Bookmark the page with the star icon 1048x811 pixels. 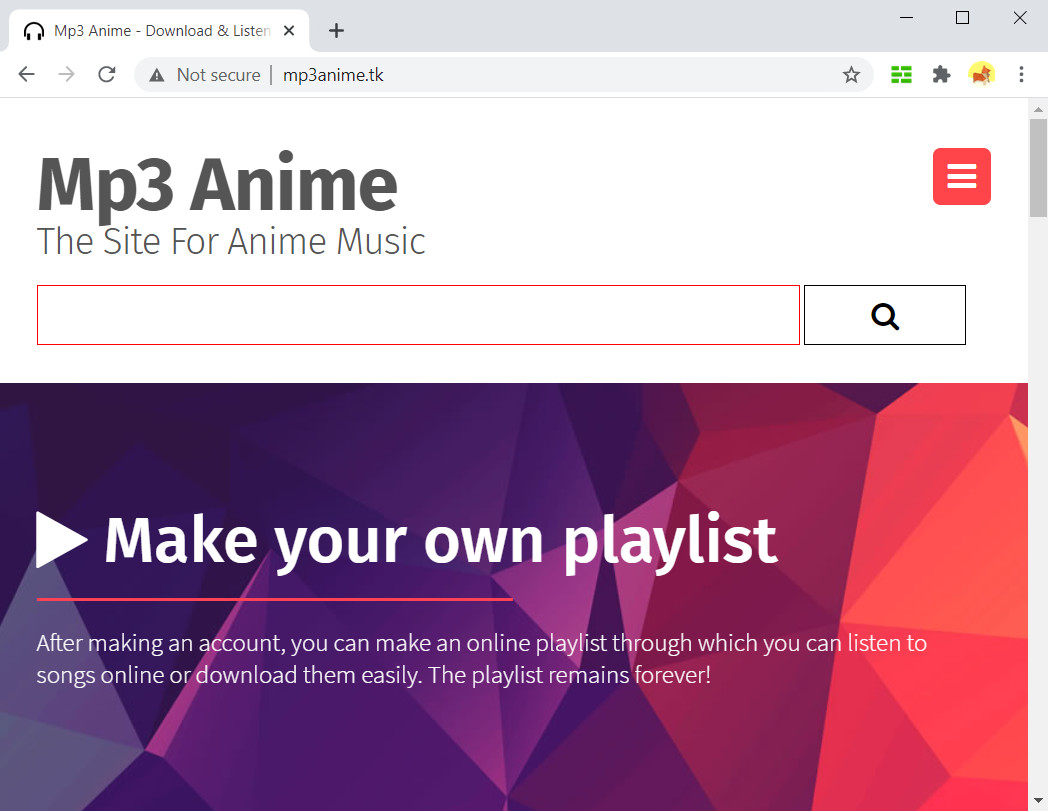[851, 74]
